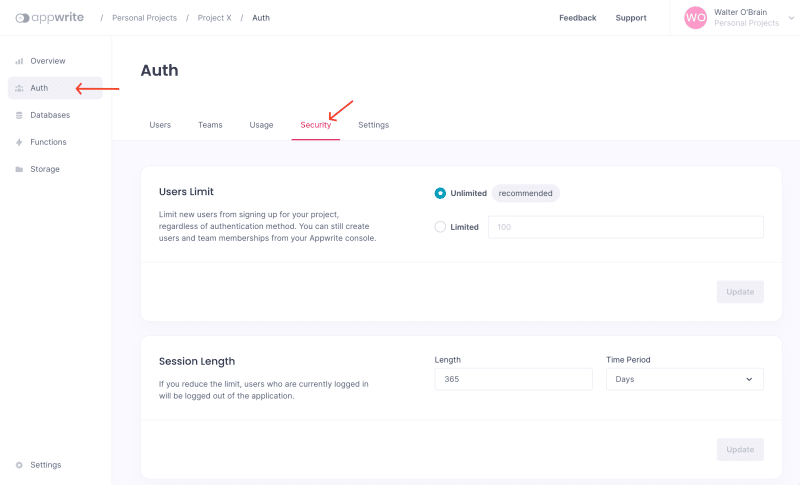This screenshot has height=485, width=800.
Task: Click the Storage folder icon
Action: 19,169
